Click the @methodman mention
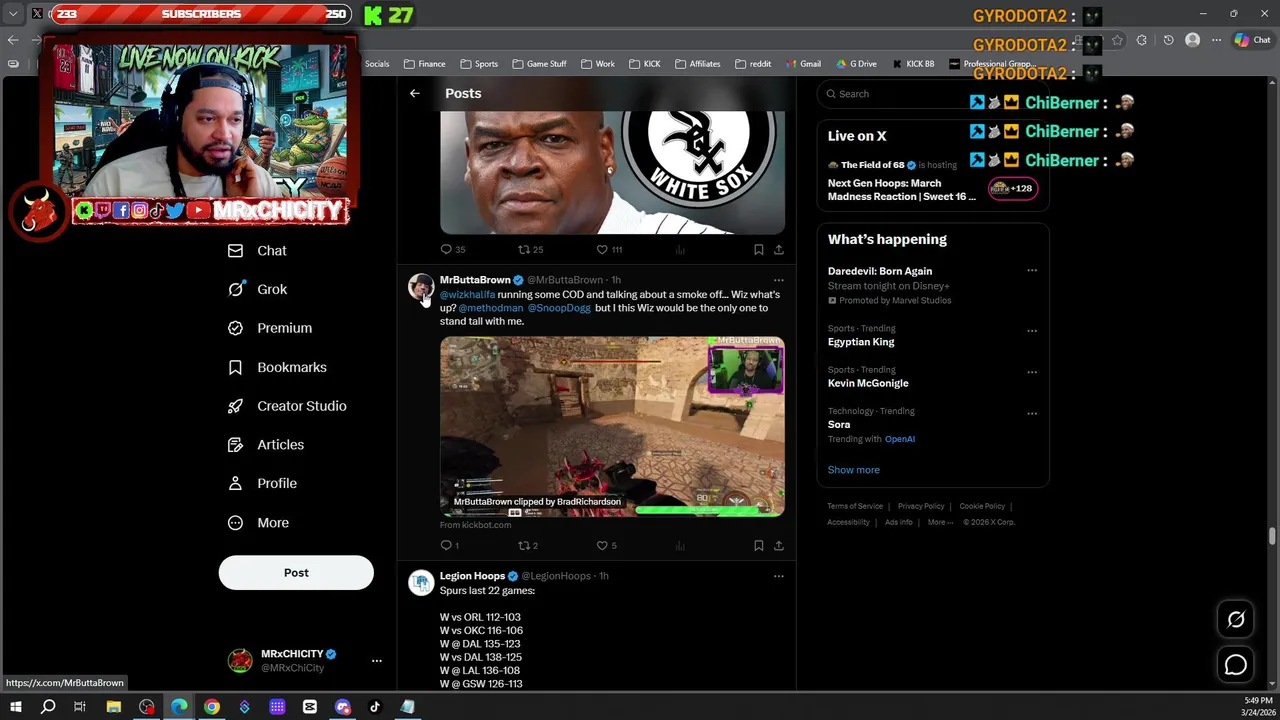The width and height of the screenshot is (1280, 720). tap(491, 308)
